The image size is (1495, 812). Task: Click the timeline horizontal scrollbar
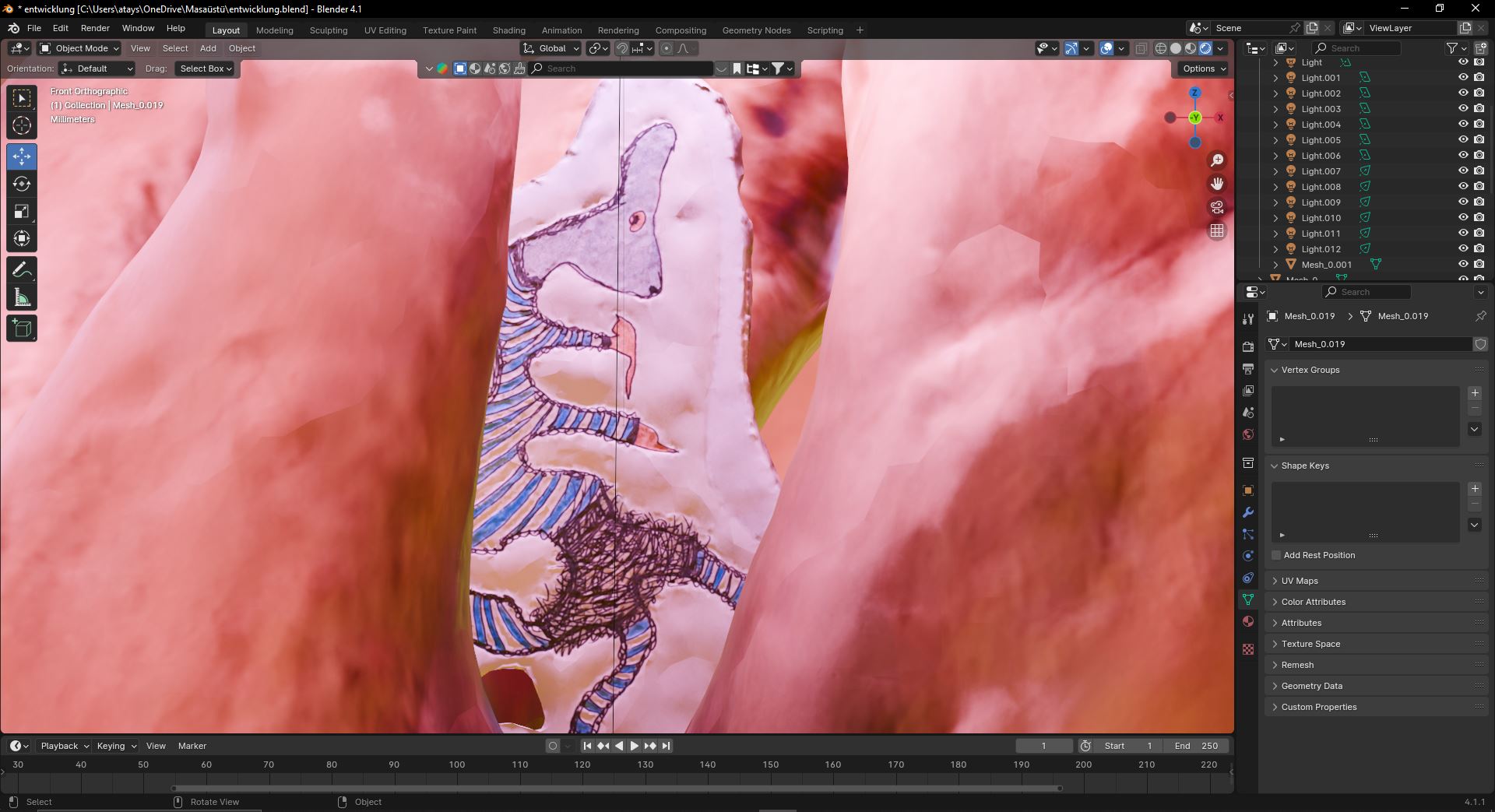point(615,788)
